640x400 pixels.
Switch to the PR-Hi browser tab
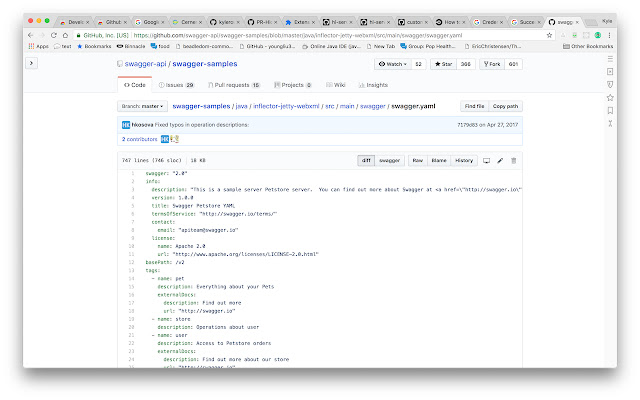pos(262,22)
